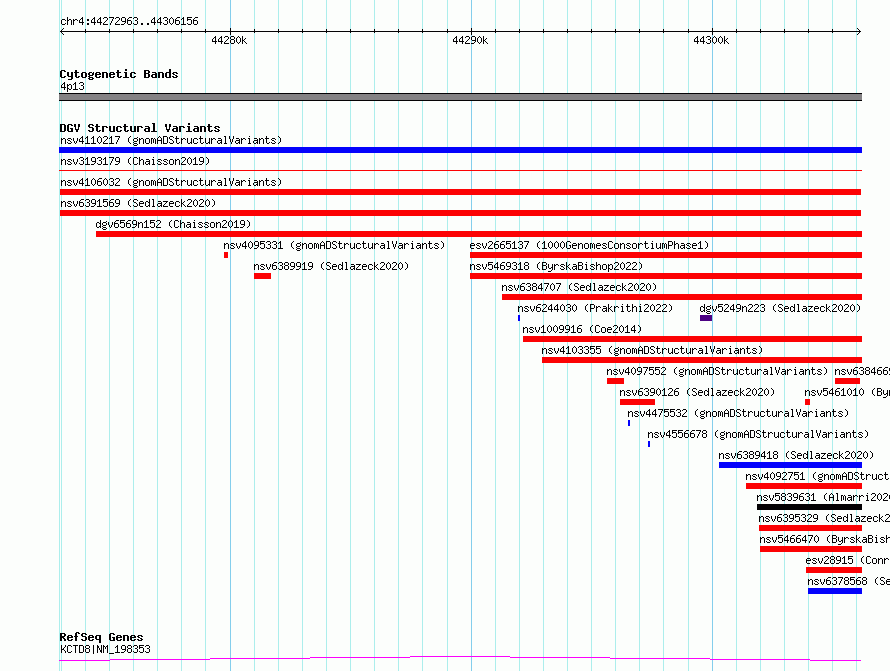The height and width of the screenshot is (671, 890).
Task: Click nsv5469318 (ByrskaBishop2022) label
Action: [x=556, y=266]
